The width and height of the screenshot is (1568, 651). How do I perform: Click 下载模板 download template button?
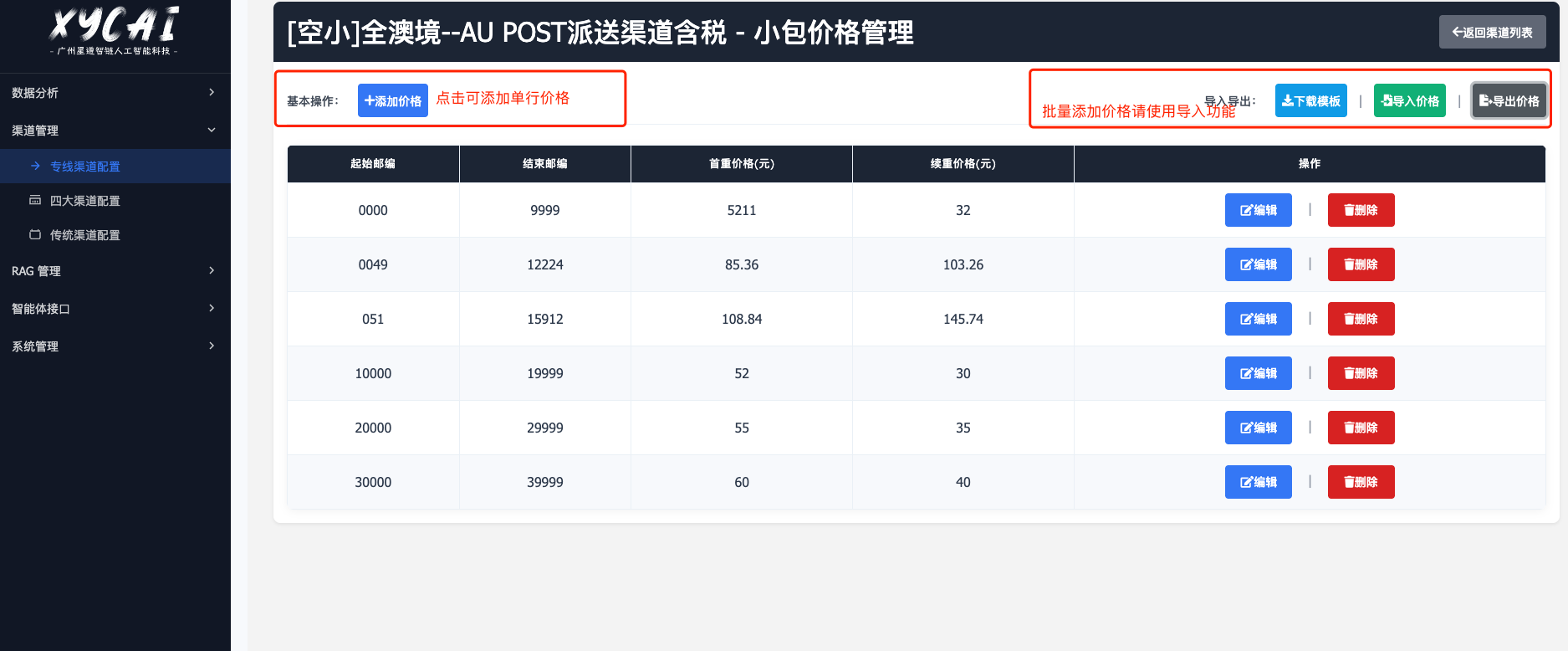pos(1310,100)
